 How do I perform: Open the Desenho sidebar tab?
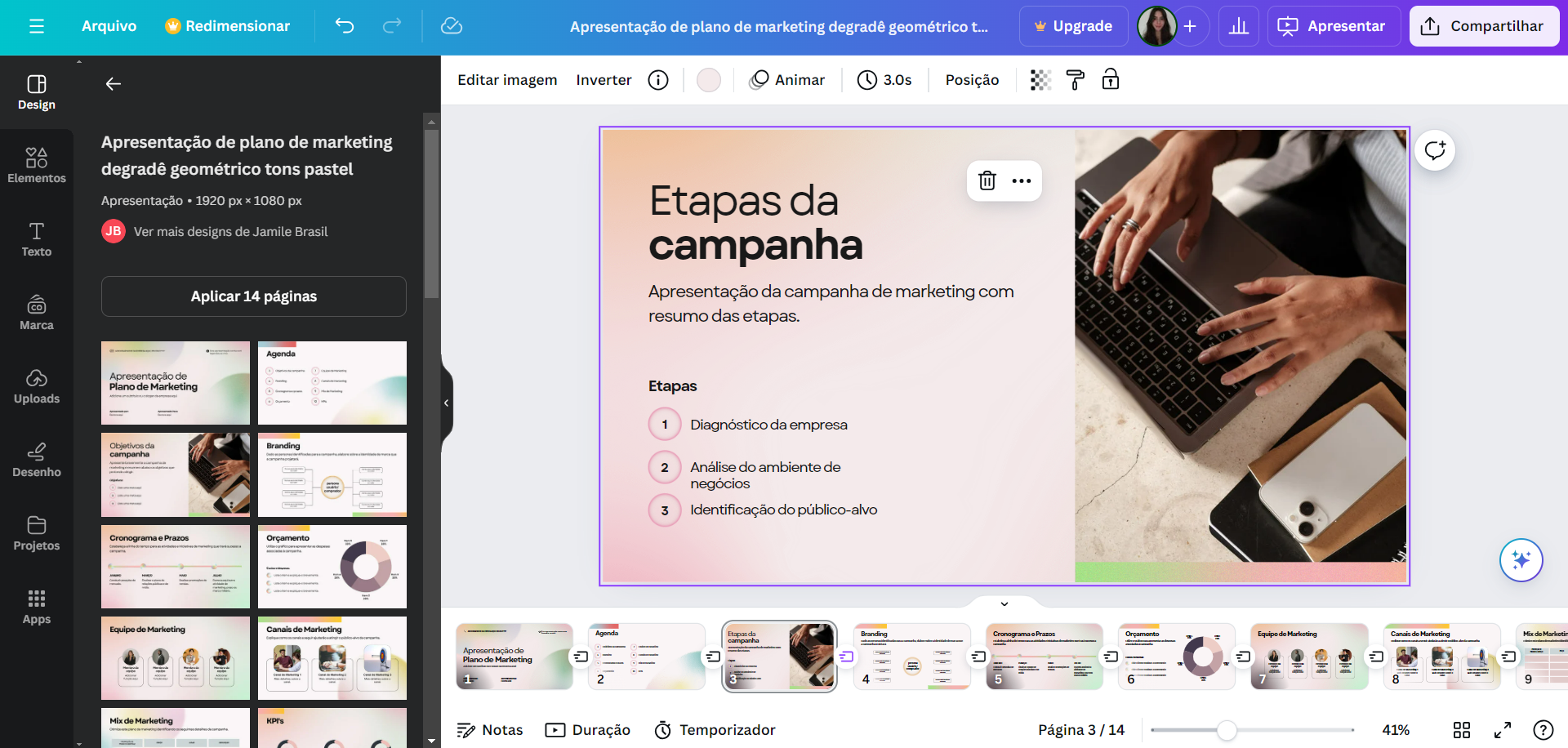pos(37,460)
